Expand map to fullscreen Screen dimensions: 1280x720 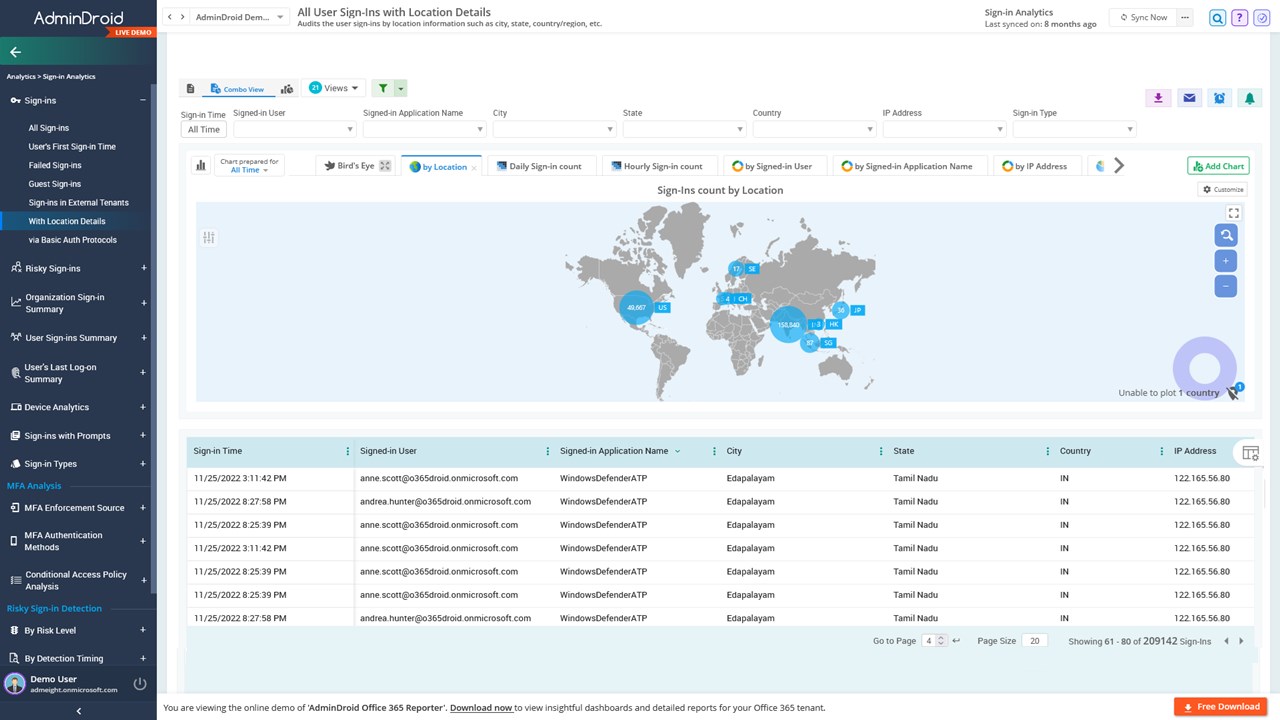pos(1234,213)
